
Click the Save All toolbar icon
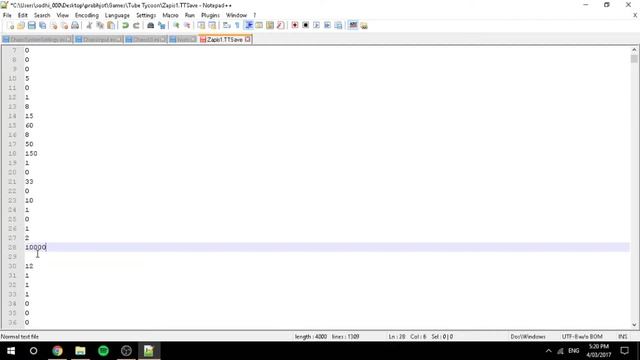42,26
